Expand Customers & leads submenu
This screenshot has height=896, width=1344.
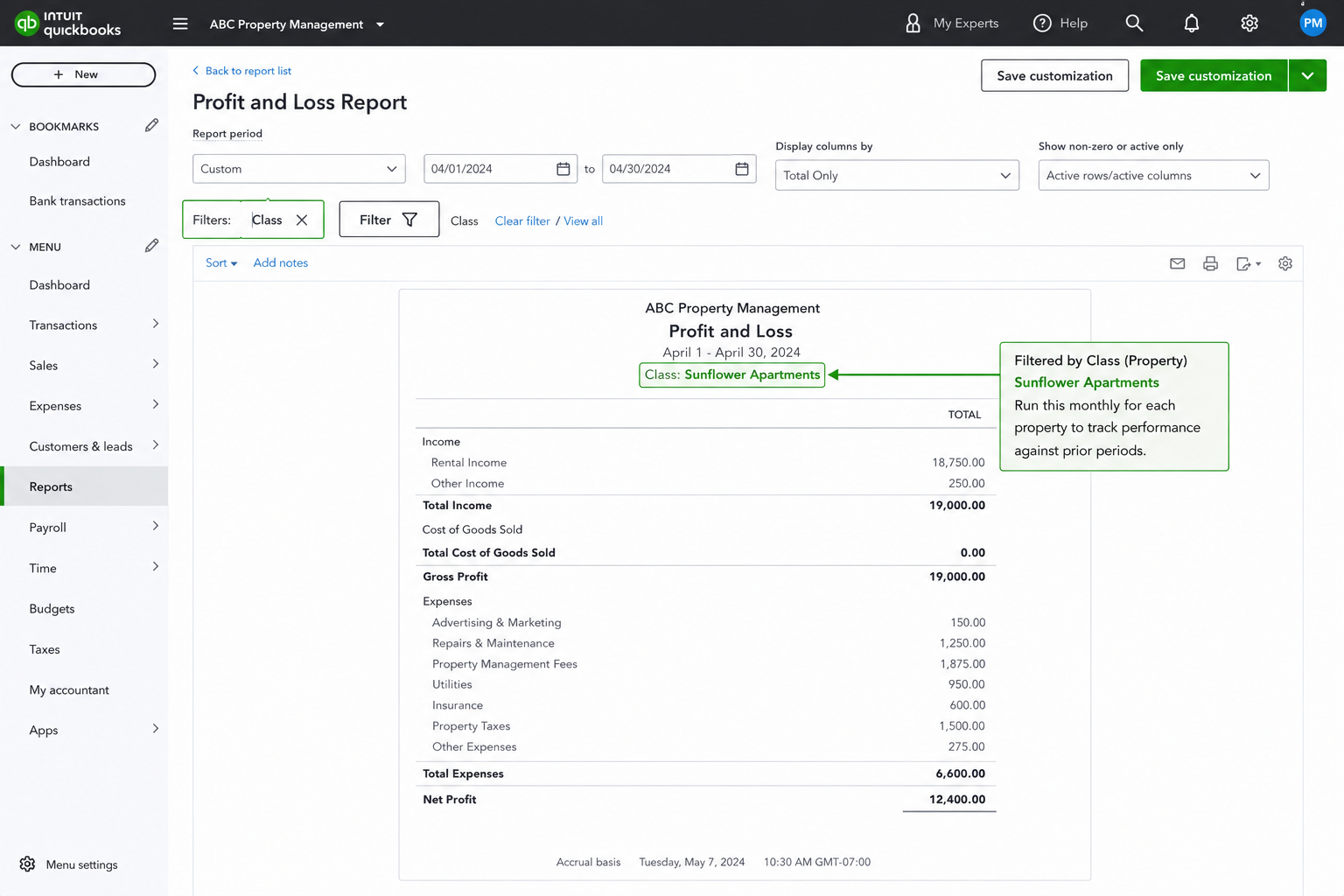tap(156, 444)
